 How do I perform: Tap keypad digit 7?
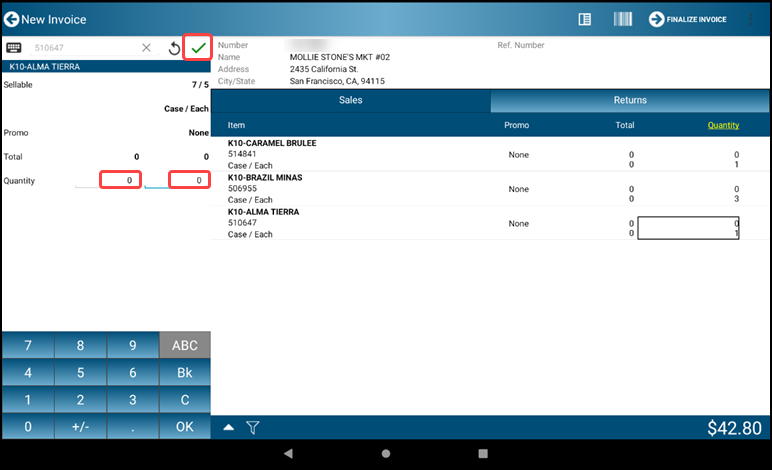click(x=28, y=345)
